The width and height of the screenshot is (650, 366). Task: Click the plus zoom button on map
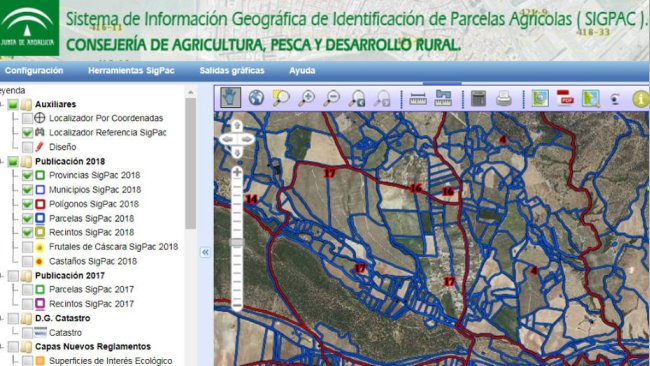[237, 172]
